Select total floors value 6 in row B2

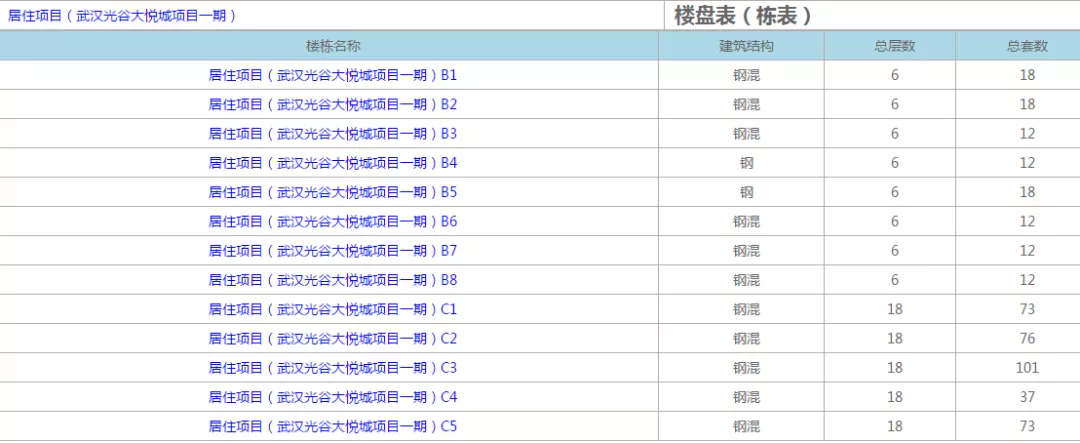pos(895,104)
